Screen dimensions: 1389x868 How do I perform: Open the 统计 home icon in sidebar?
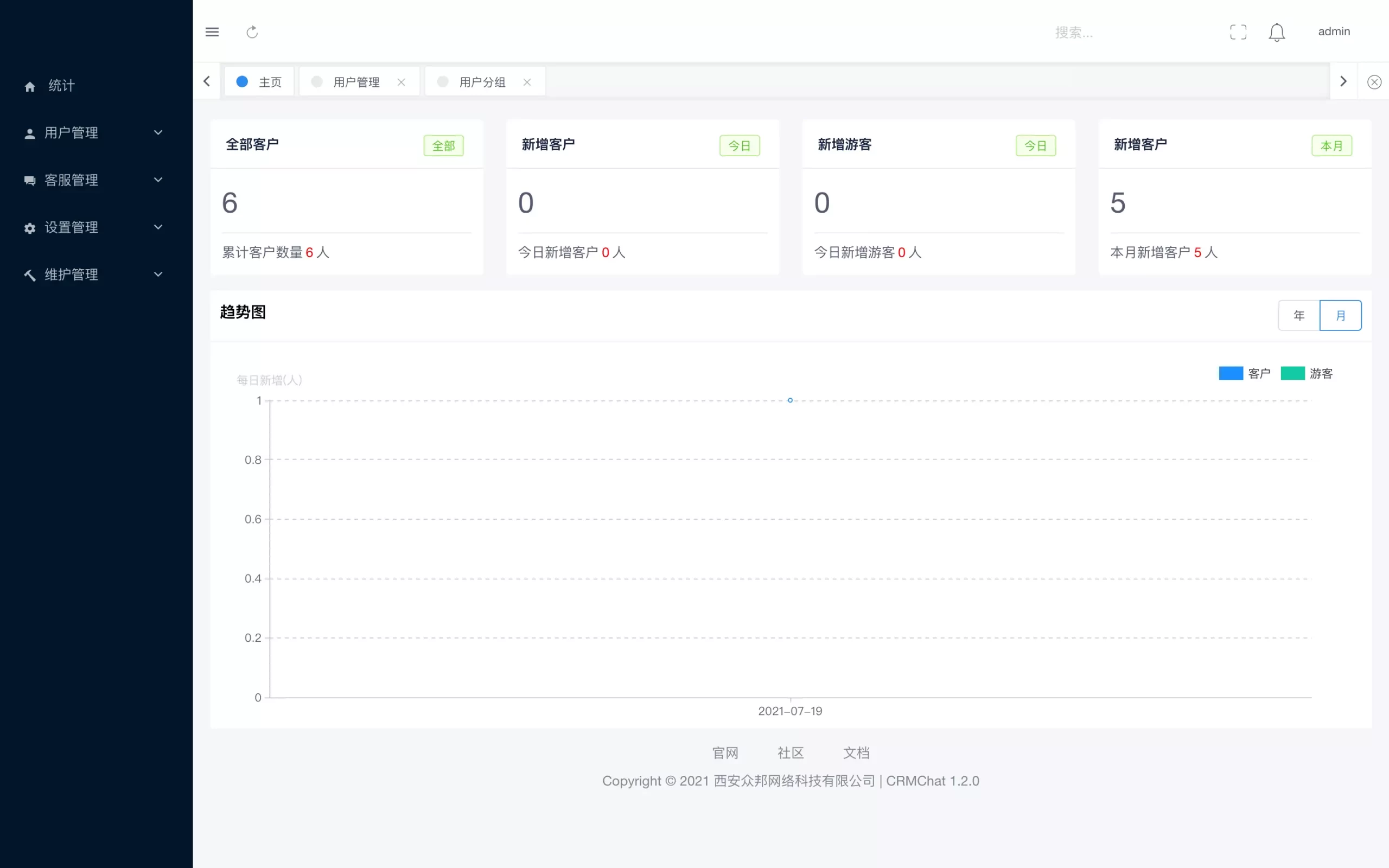30,86
